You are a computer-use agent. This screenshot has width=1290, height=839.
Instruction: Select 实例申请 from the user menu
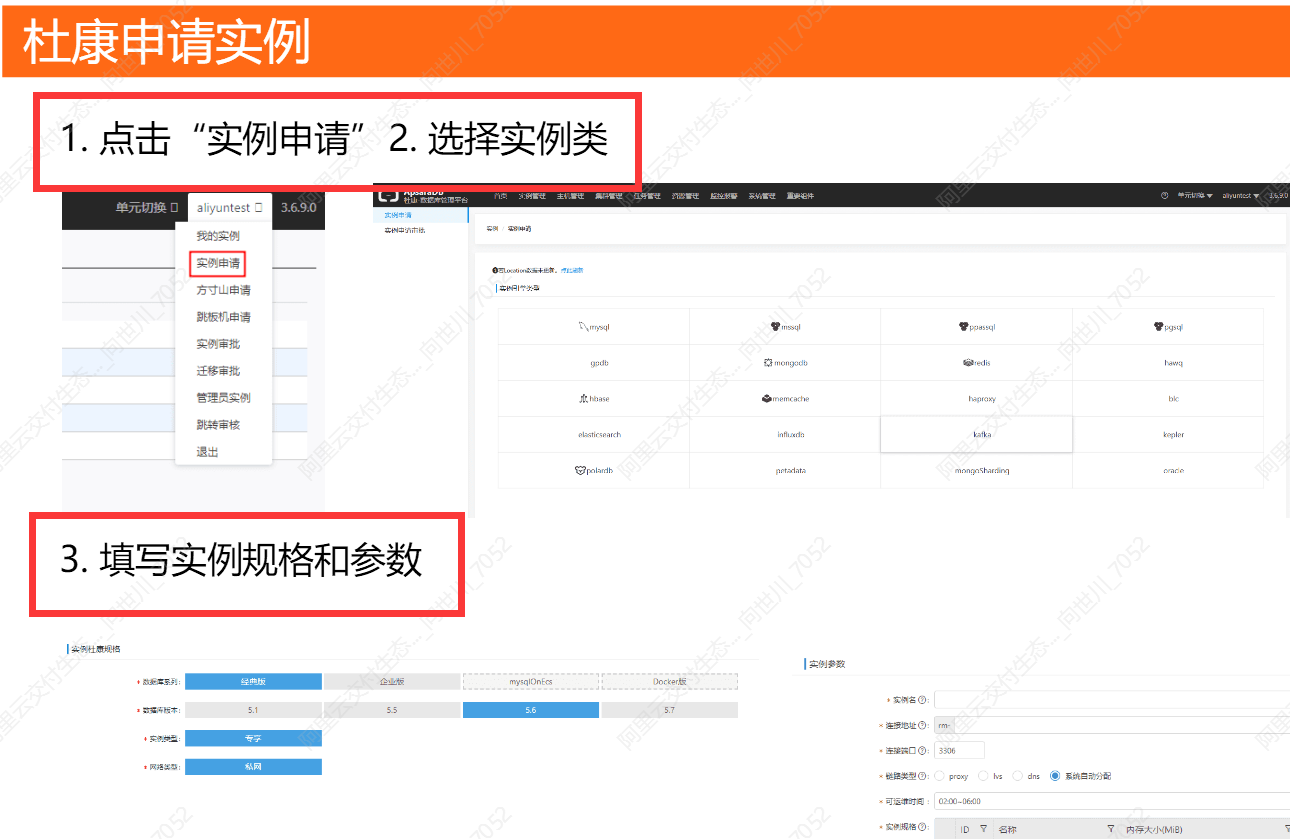pyautogui.click(x=218, y=263)
